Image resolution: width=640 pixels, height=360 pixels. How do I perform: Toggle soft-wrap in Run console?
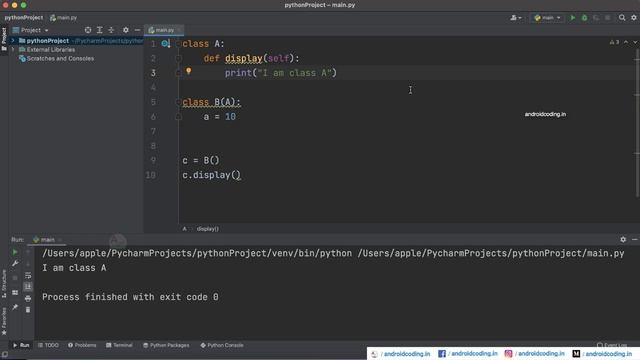click(x=28, y=276)
